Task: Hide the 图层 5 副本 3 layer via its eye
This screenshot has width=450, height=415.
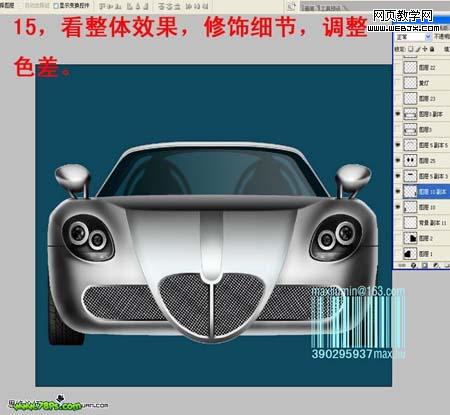Action: (397, 176)
